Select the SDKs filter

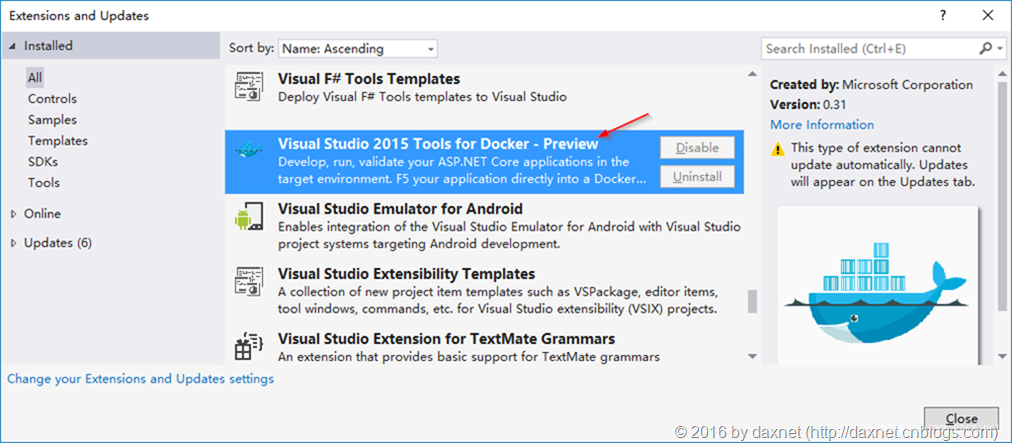[x=43, y=161]
